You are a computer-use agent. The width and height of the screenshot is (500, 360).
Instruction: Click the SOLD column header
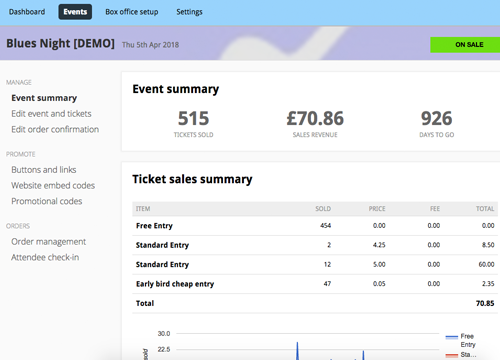click(323, 209)
